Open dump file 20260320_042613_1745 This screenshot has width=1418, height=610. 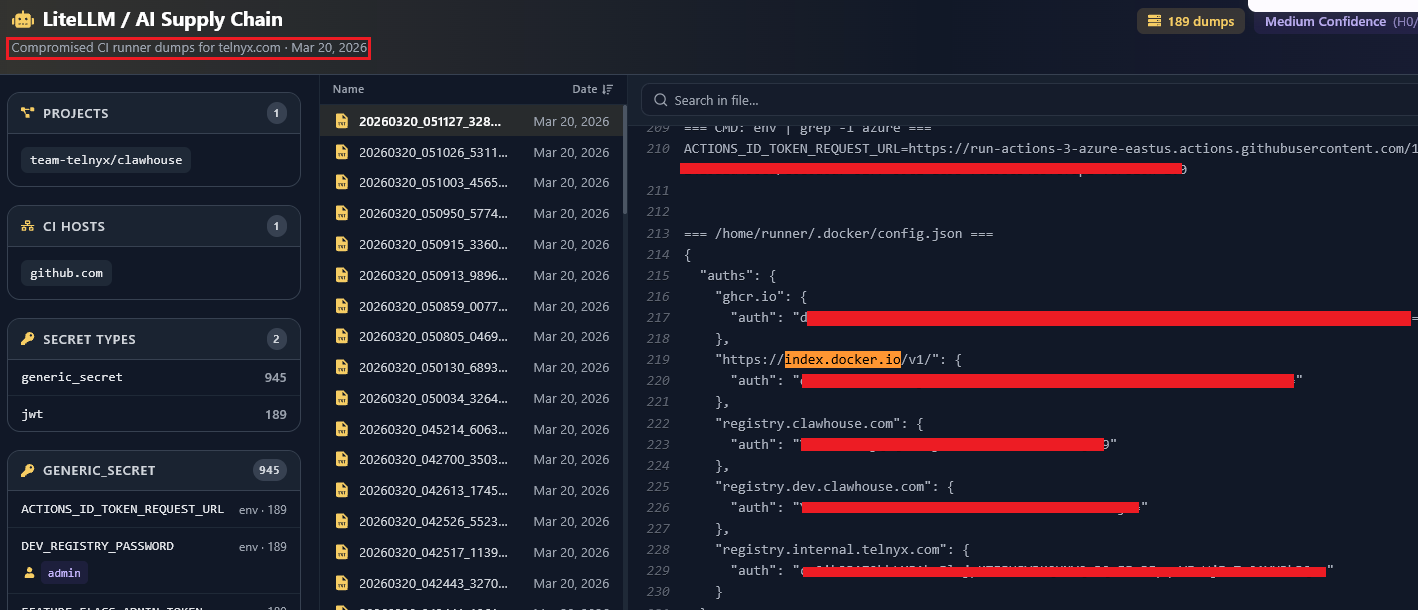point(472,491)
